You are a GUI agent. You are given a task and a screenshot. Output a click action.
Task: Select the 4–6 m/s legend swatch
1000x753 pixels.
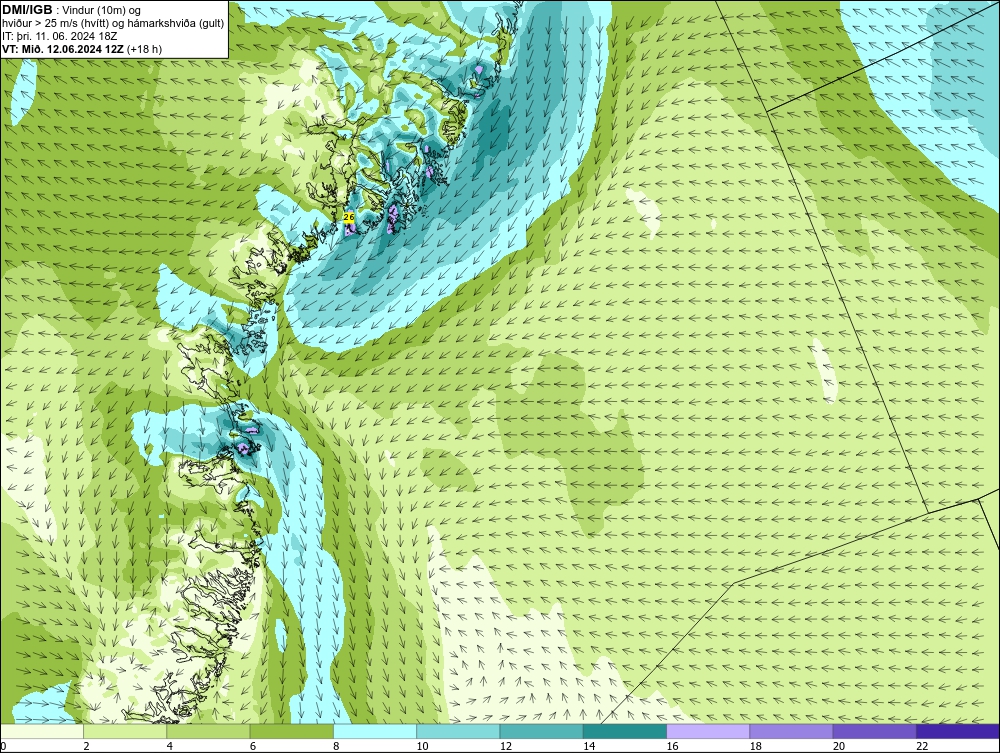click(208, 731)
